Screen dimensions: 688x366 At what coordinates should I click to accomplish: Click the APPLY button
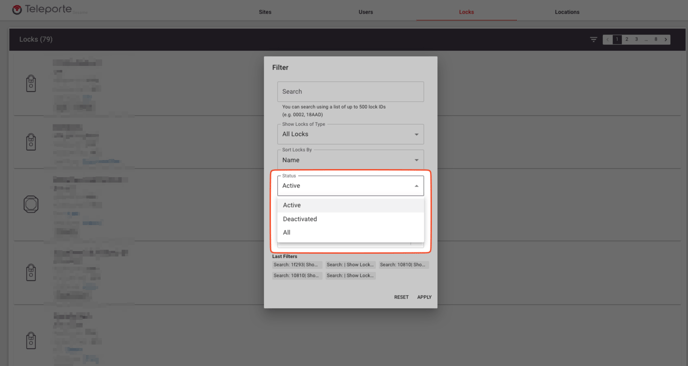tap(424, 297)
